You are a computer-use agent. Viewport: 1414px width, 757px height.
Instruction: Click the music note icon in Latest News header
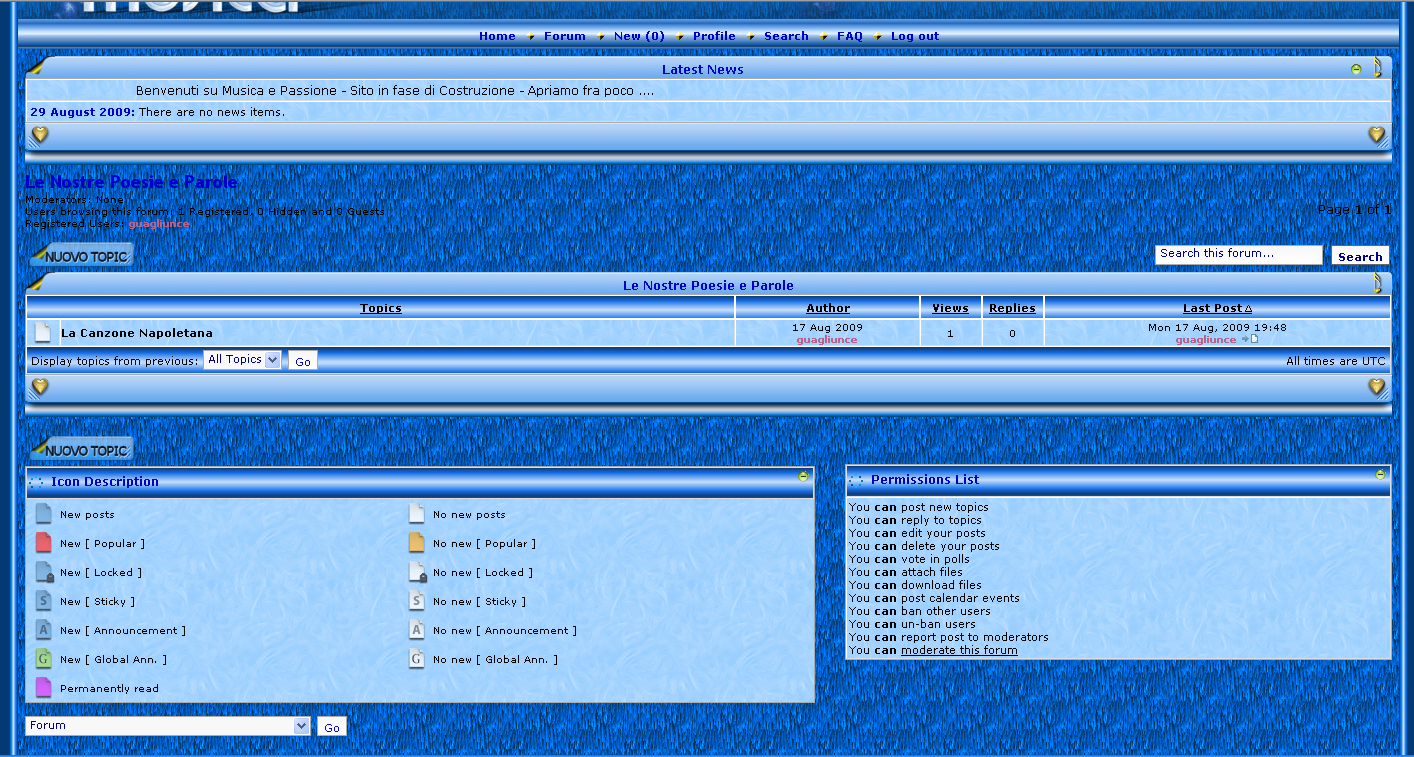[1378, 68]
